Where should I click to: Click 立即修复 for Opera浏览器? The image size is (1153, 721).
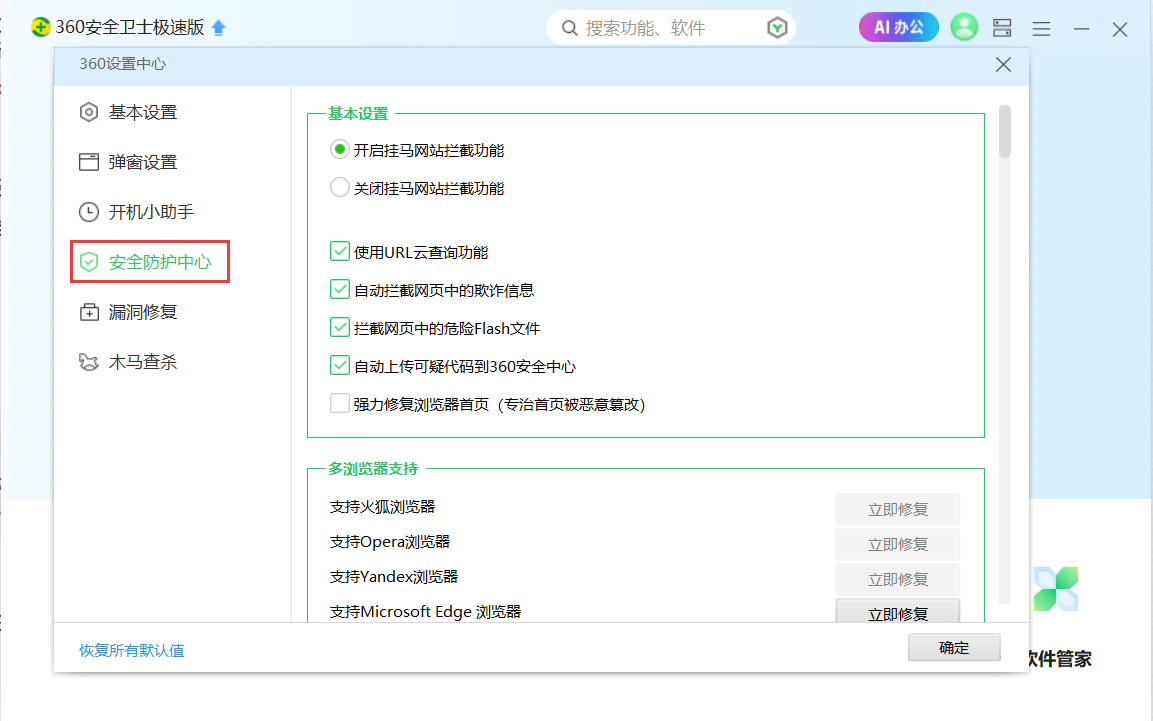pyautogui.click(x=897, y=545)
